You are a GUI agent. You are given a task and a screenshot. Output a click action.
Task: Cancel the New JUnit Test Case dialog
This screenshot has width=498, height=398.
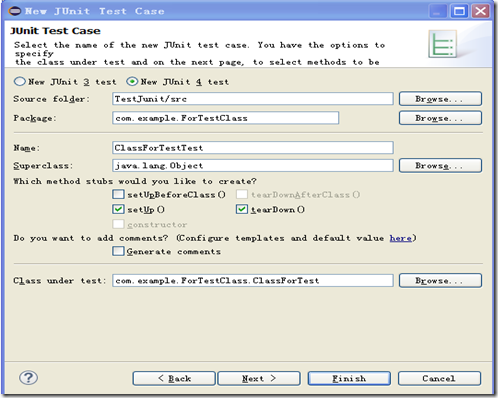point(439,378)
